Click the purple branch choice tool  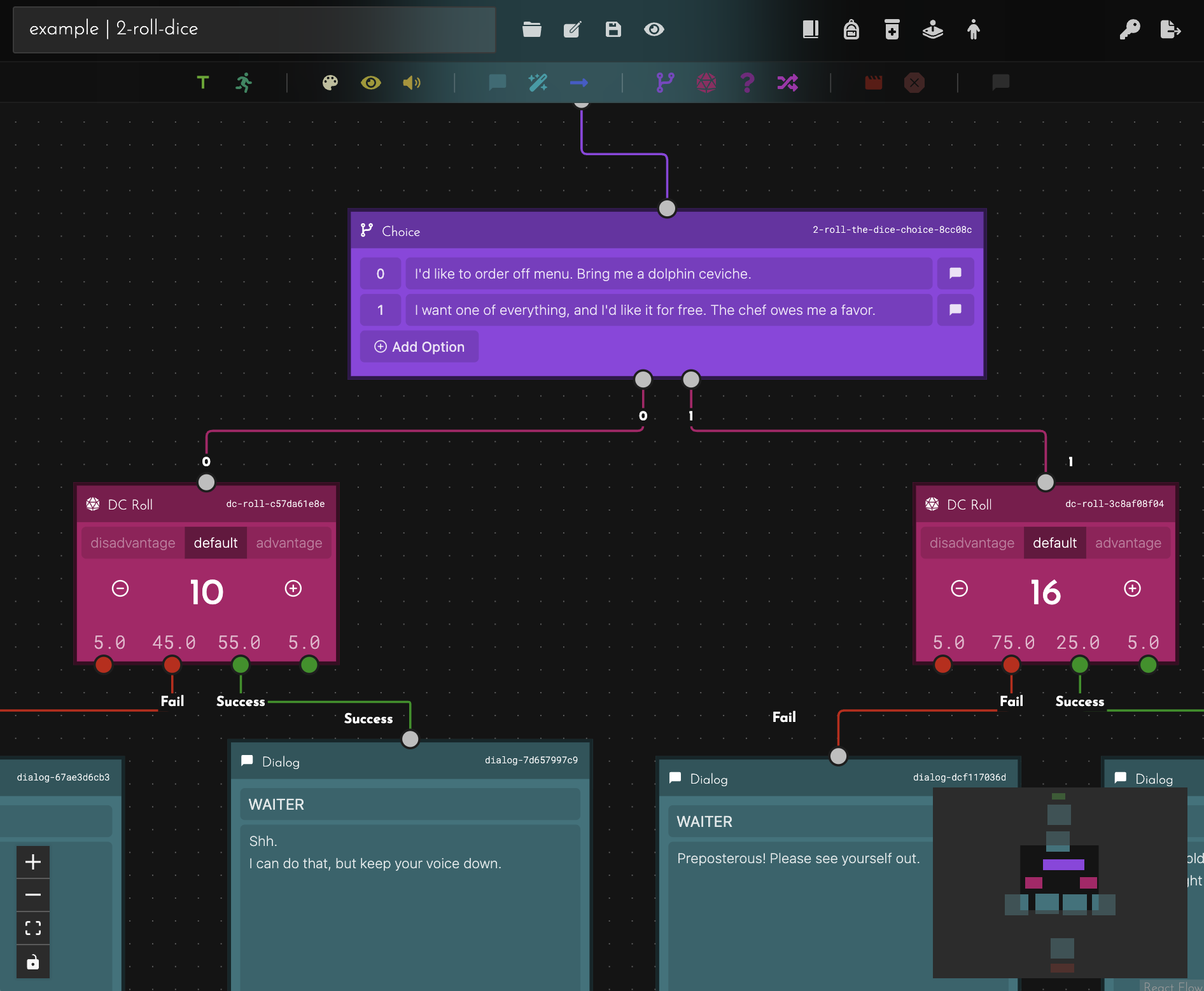pos(665,83)
